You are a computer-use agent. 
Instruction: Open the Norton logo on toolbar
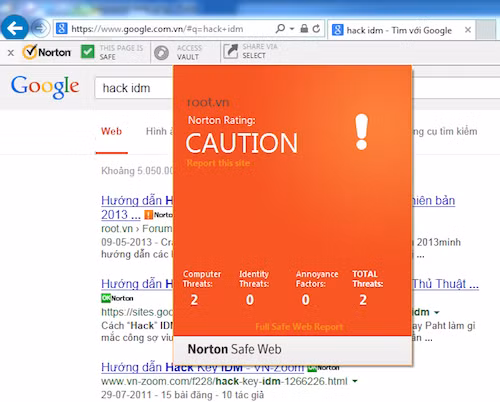(x=47, y=52)
